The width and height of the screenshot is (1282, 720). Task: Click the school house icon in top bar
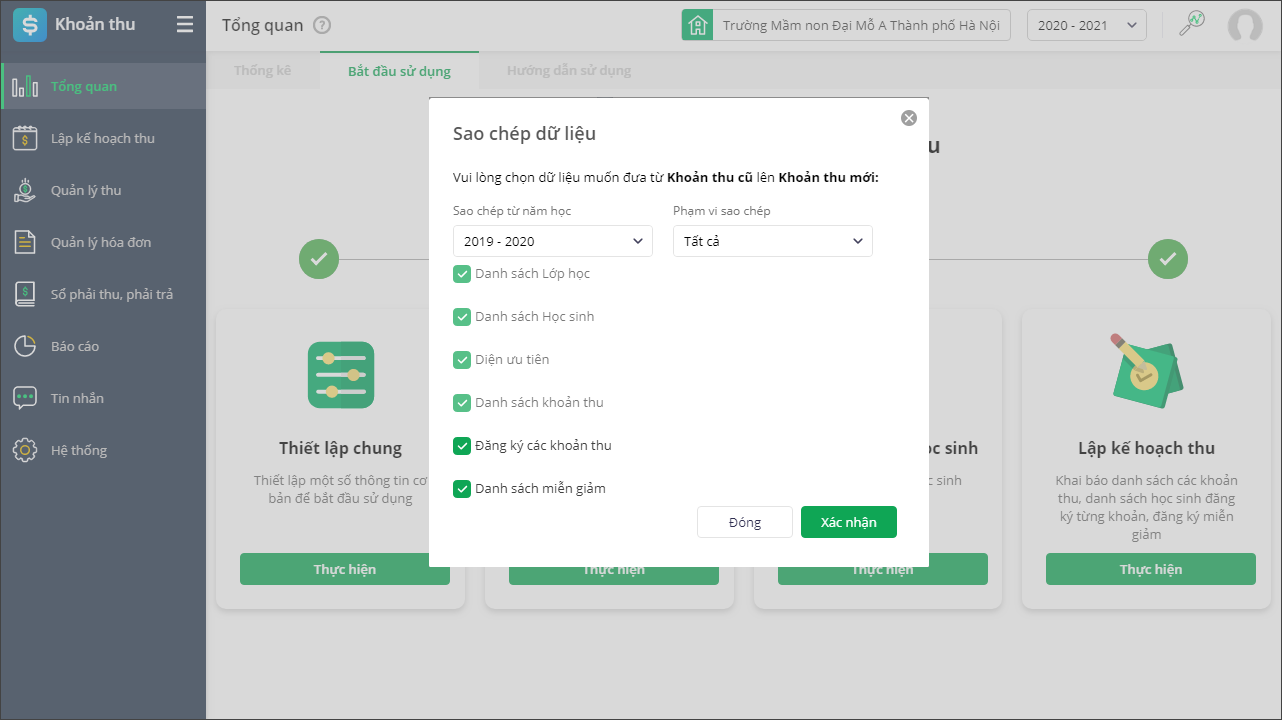tap(697, 25)
